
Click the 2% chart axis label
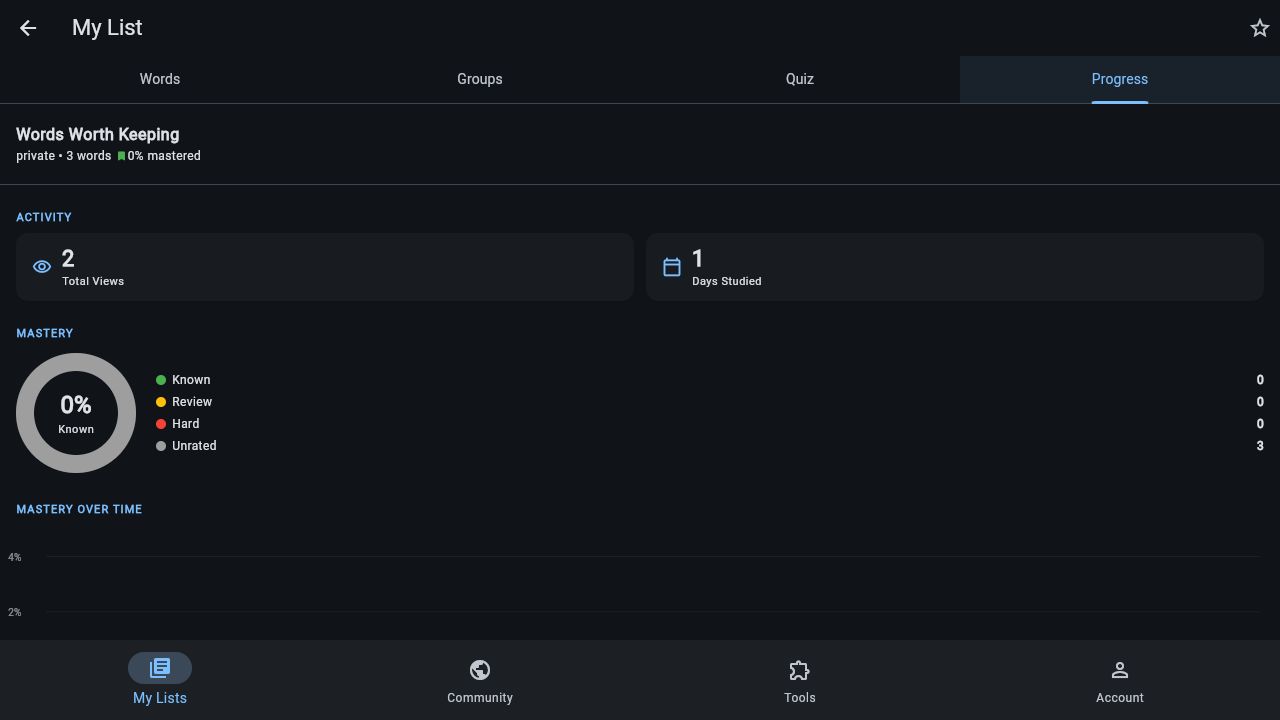[14, 612]
